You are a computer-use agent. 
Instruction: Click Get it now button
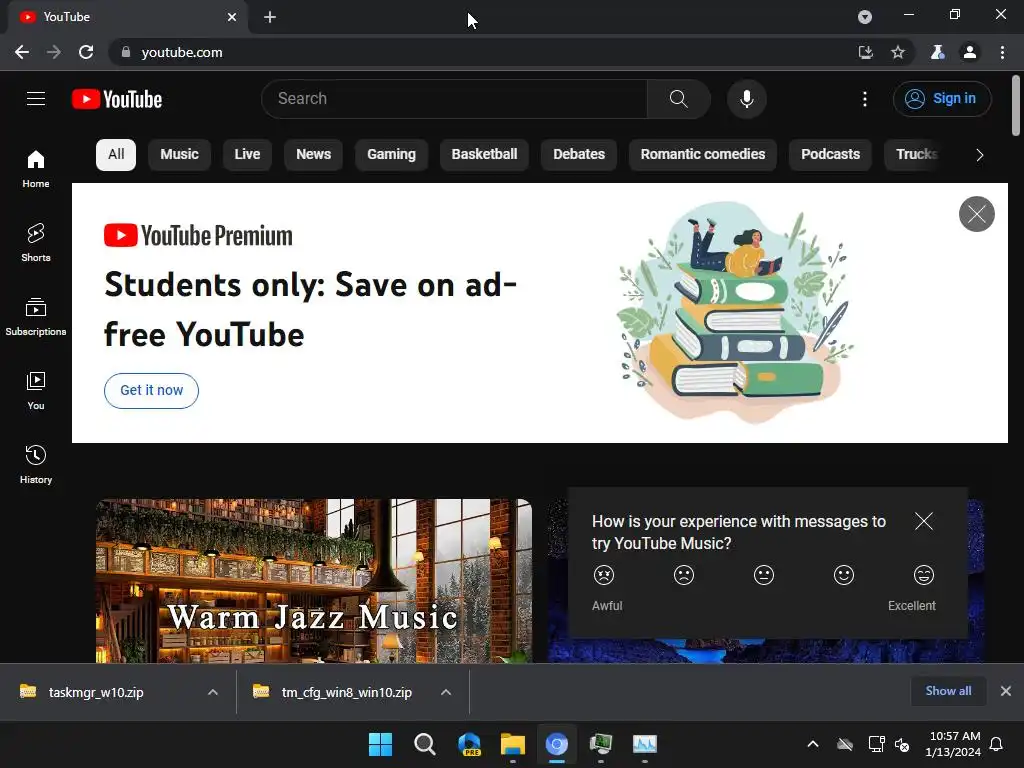152,391
